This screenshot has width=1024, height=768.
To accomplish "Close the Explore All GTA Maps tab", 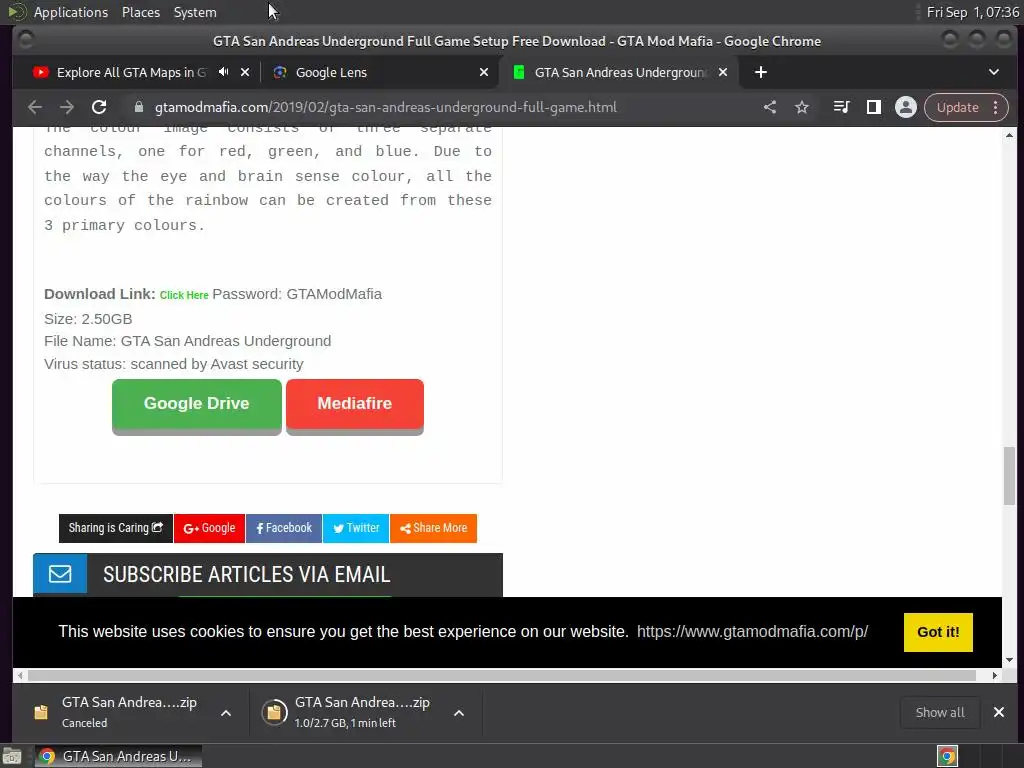I will pyautogui.click(x=245, y=72).
